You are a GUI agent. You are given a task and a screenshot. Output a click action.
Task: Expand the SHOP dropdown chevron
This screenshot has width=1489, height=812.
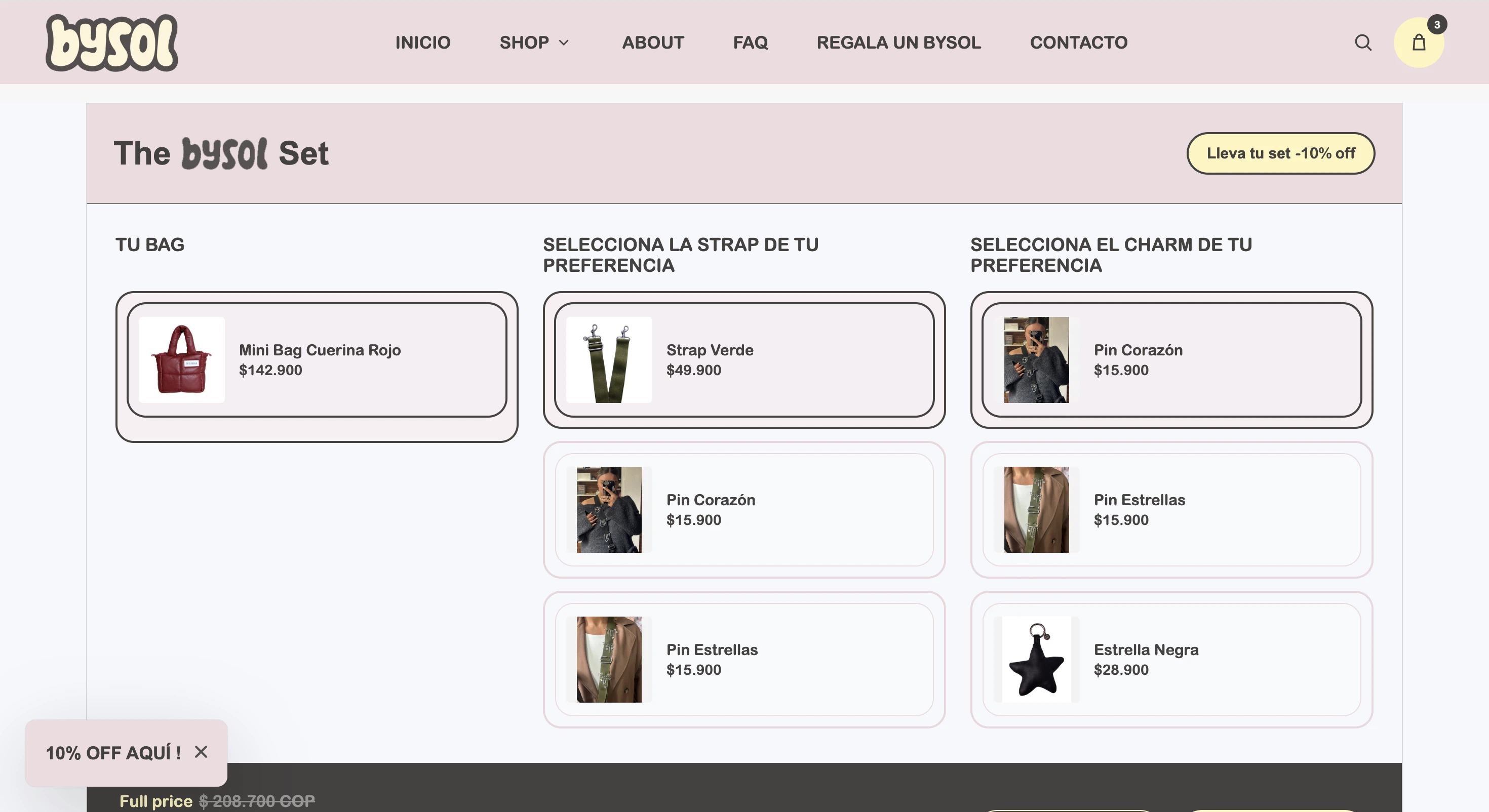click(x=564, y=43)
